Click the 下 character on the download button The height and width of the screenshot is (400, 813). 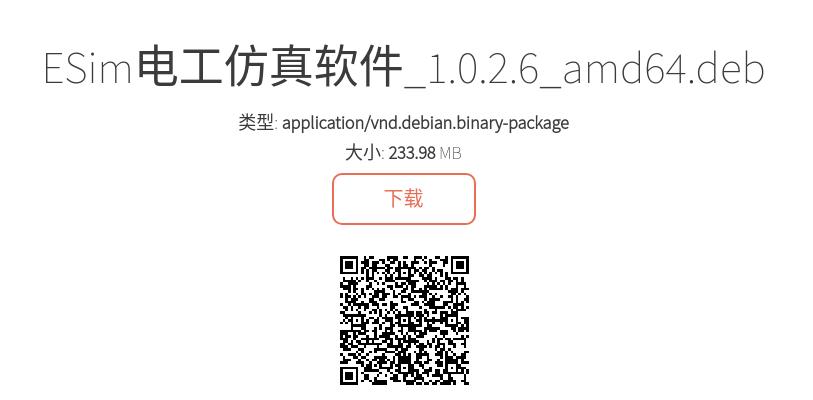click(x=394, y=199)
